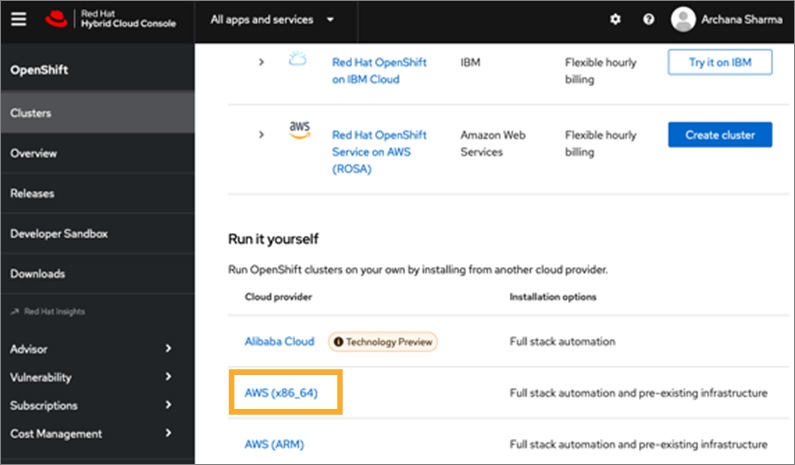Open All apps and services dropdown

pos(272,20)
